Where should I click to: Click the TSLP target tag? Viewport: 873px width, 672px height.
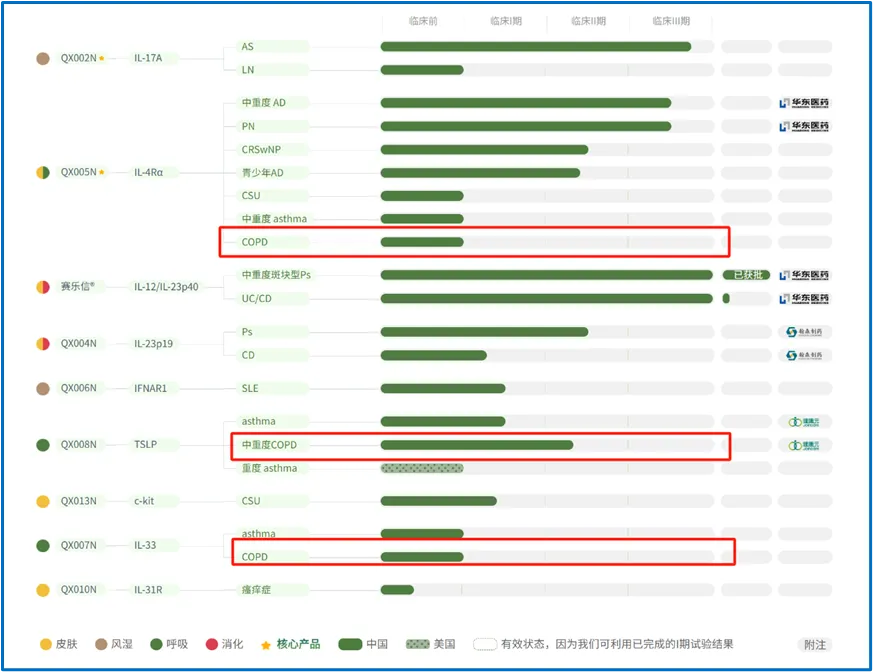(x=146, y=445)
